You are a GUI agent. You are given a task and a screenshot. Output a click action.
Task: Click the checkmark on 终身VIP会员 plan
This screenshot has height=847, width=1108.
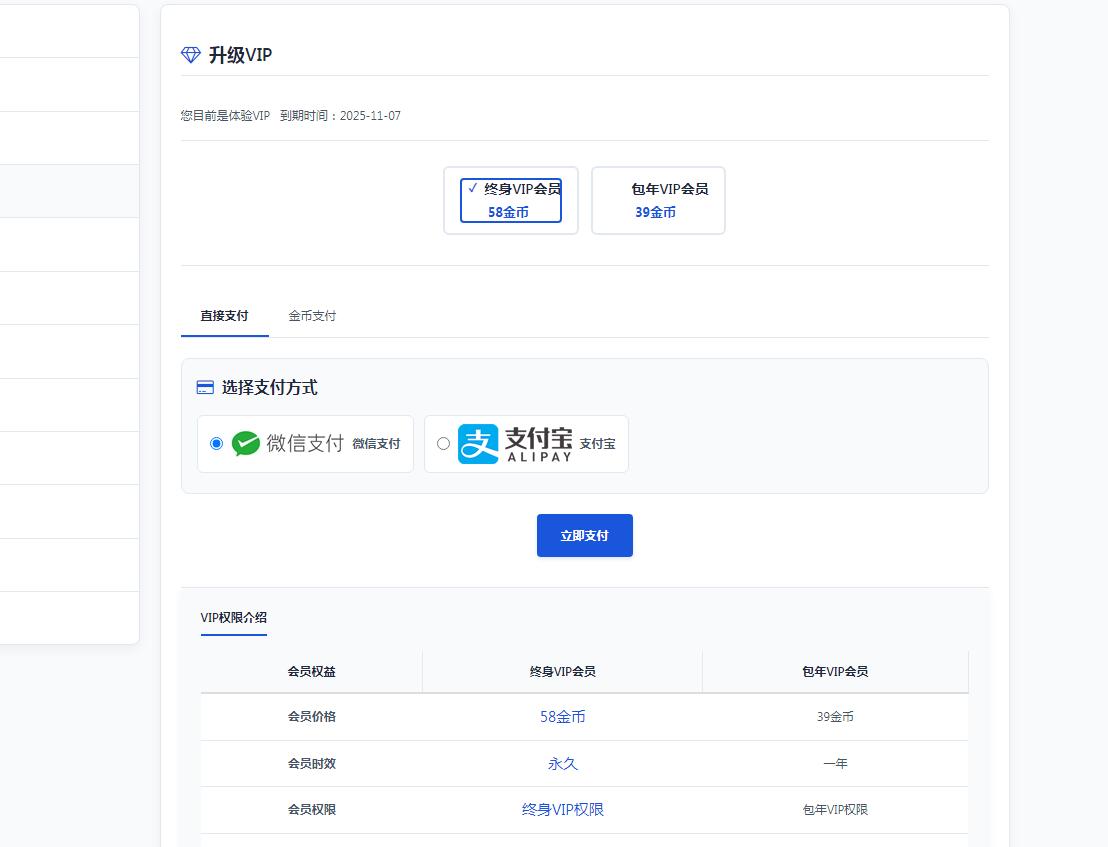(x=473, y=188)
